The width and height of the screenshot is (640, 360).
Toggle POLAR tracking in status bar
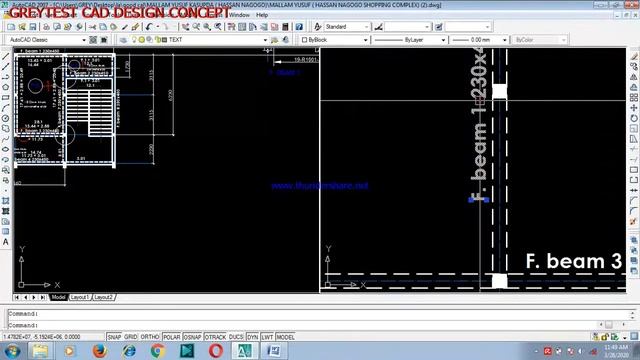pyautogui.click(x=171, y=337)
